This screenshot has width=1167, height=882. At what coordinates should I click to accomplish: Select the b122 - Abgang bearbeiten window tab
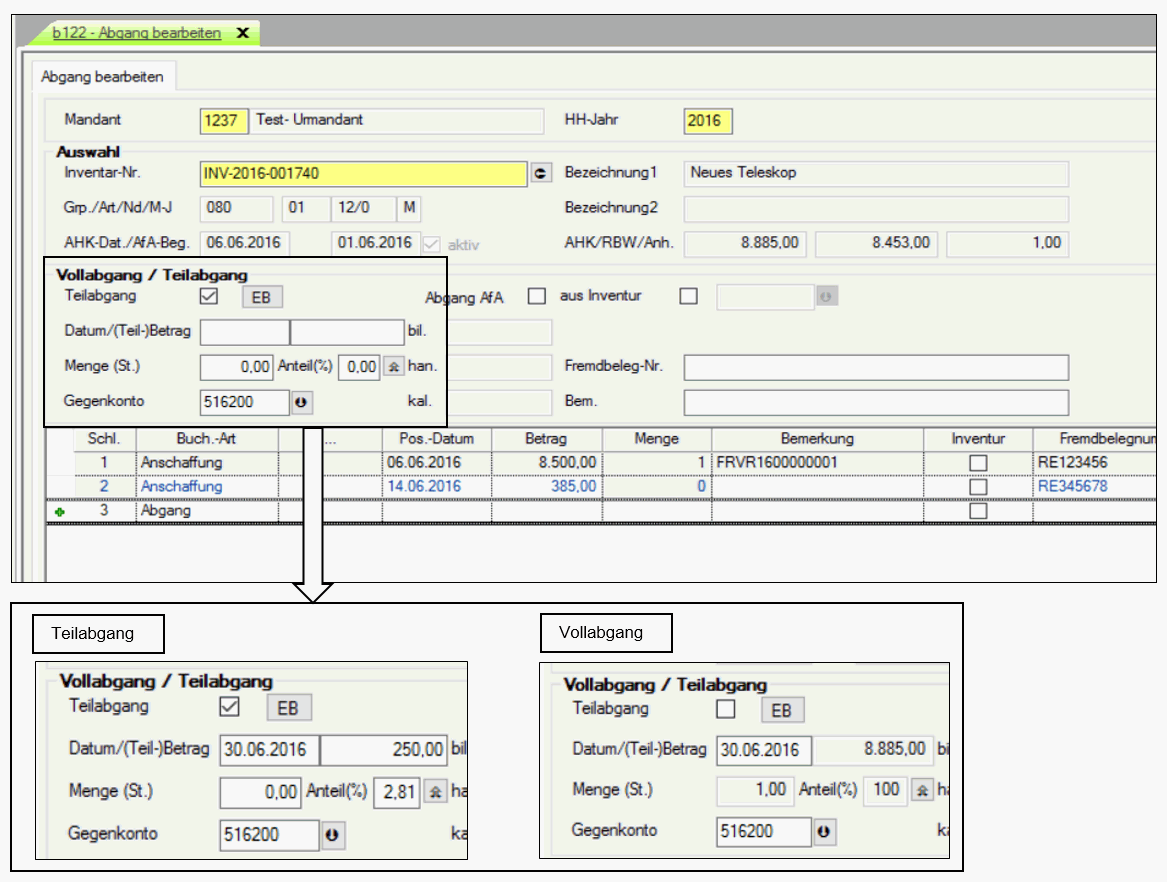click(x=137, y=33)
